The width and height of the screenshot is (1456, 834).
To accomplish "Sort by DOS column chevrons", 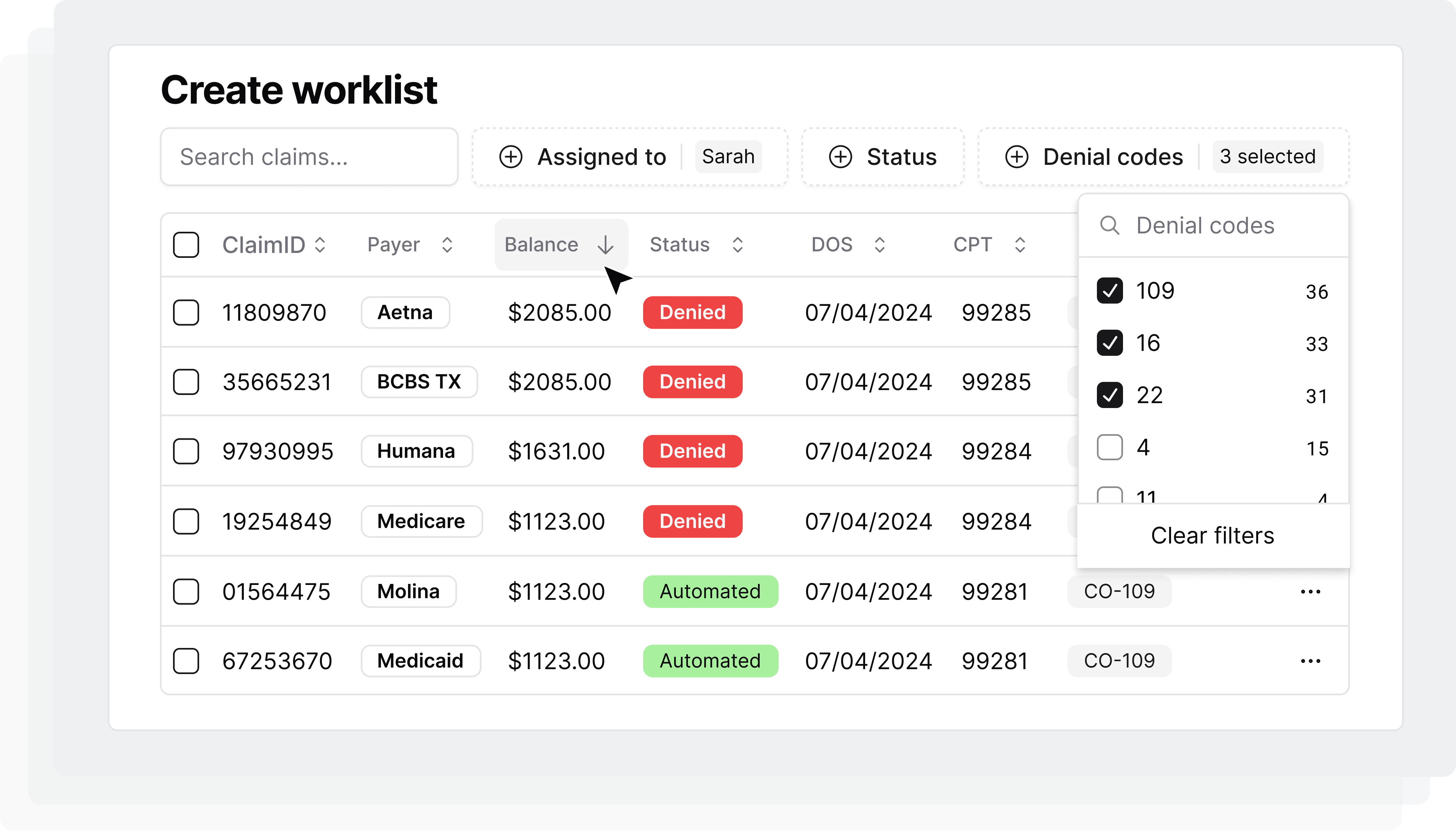I will click(880, 245).
